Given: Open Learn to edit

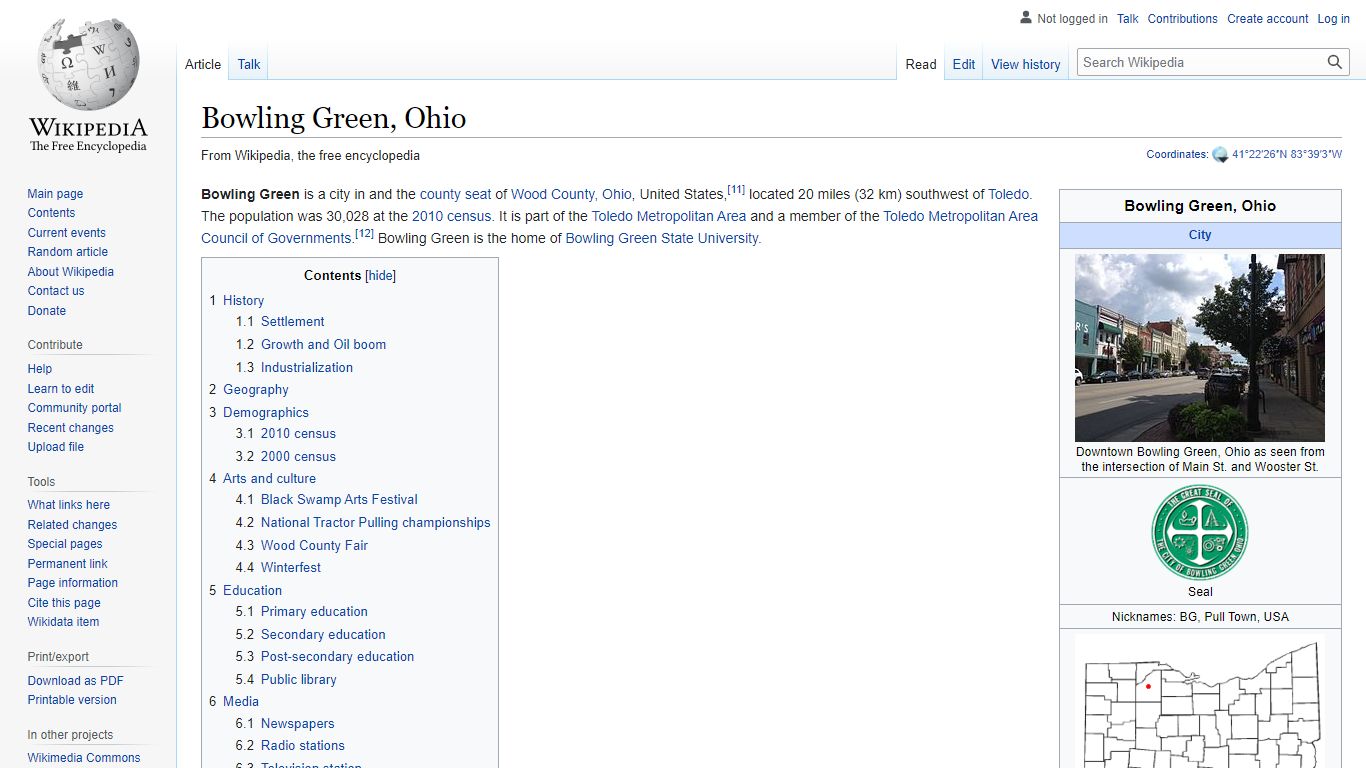Looking at the screenshot, I should 61,389.
